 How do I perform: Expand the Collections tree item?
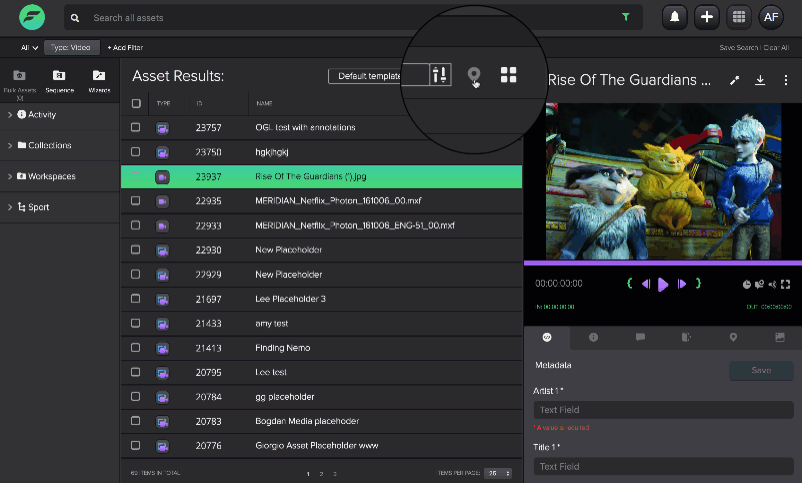(x=10, y=146)
